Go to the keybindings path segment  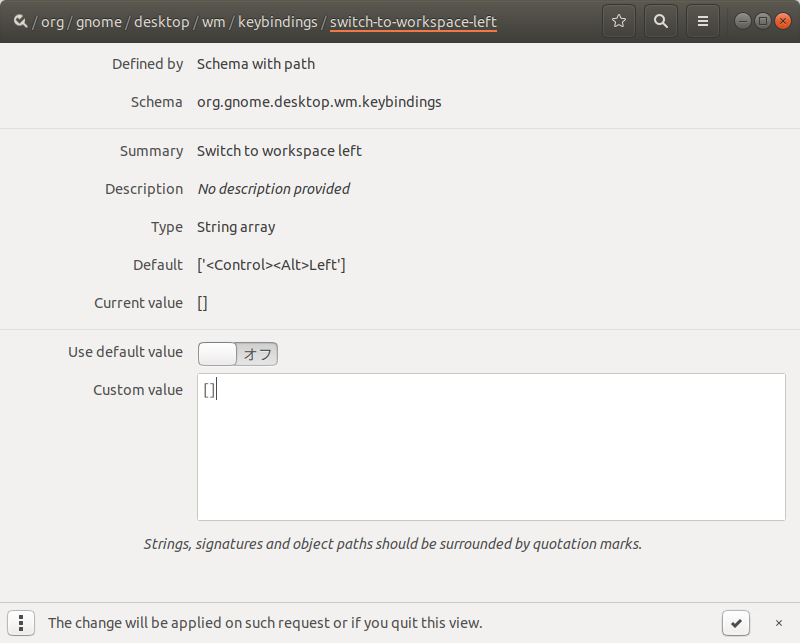[278, 22]
